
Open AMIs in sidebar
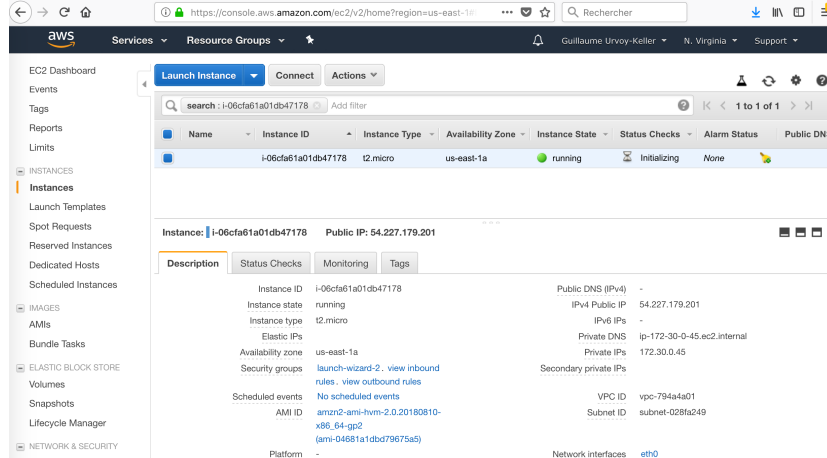[x=40, y=325]
